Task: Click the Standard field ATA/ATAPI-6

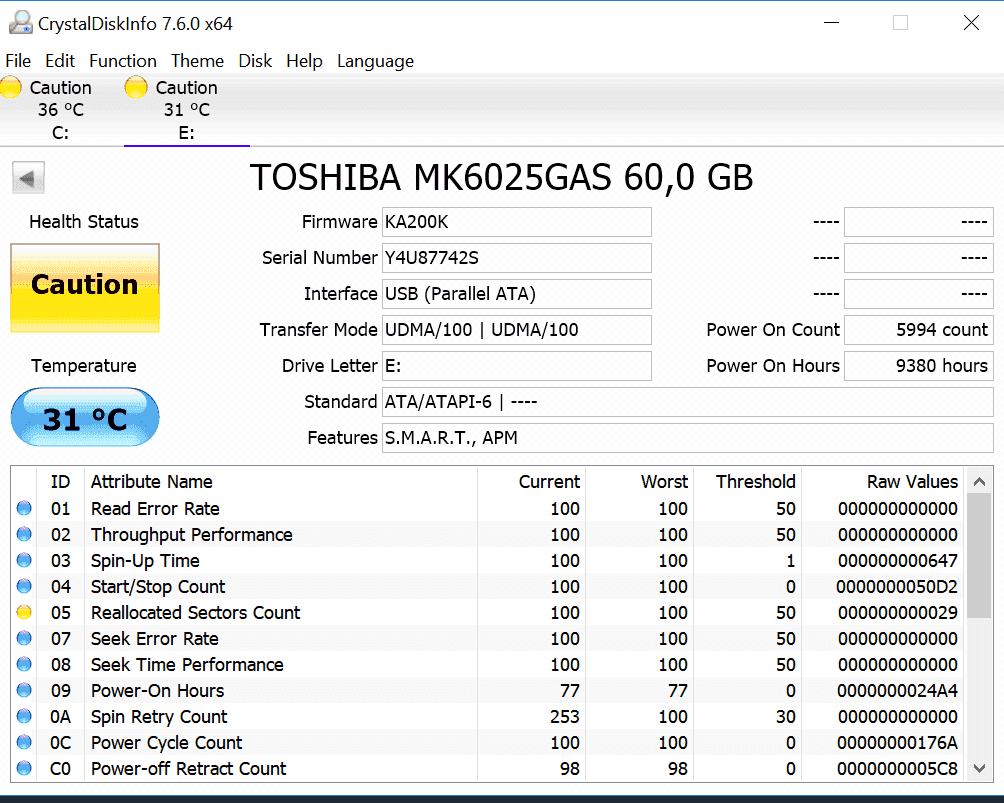Action: 688,402
